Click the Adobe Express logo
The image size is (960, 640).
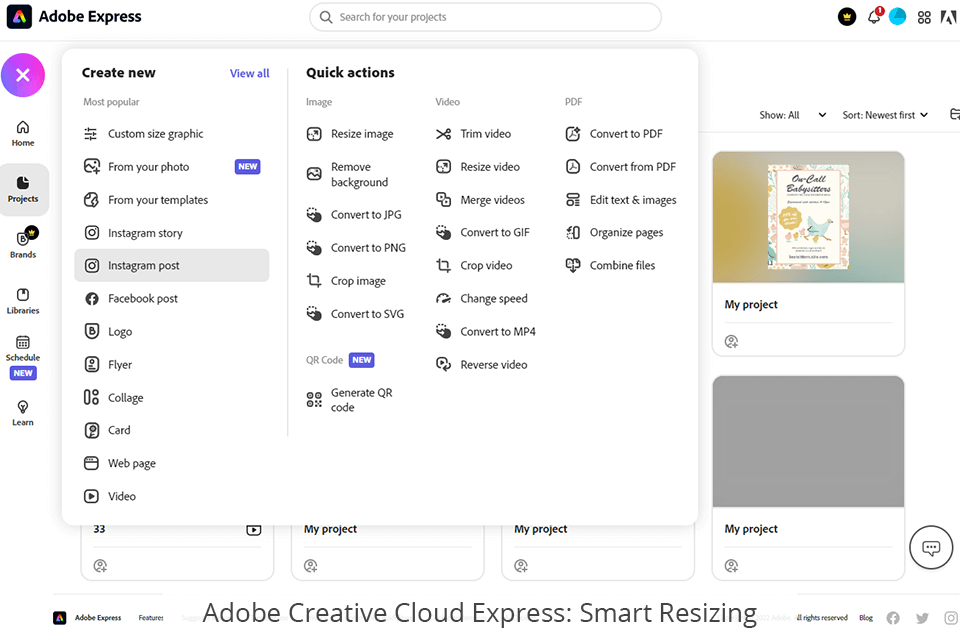pos(74,17)
